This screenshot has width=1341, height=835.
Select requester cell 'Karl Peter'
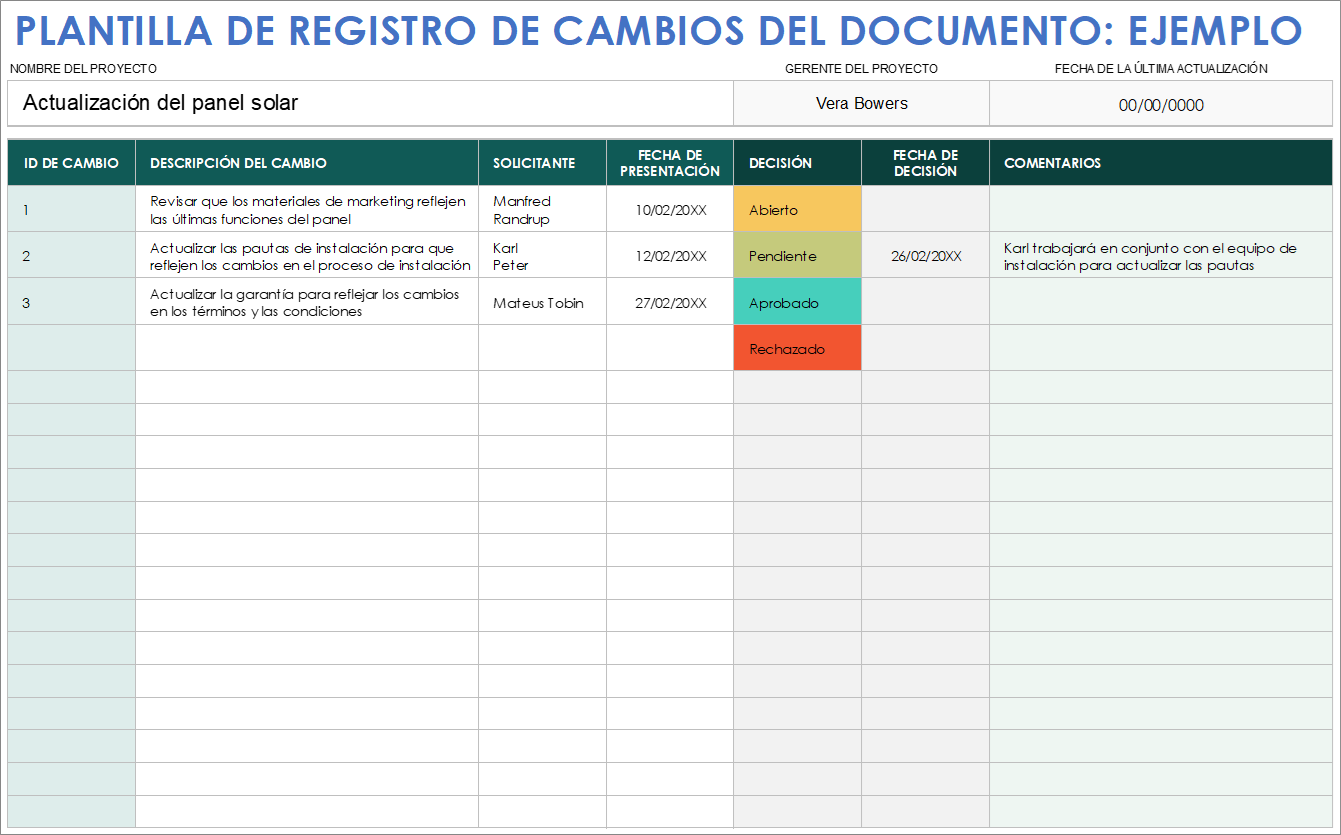pos(542,256)
